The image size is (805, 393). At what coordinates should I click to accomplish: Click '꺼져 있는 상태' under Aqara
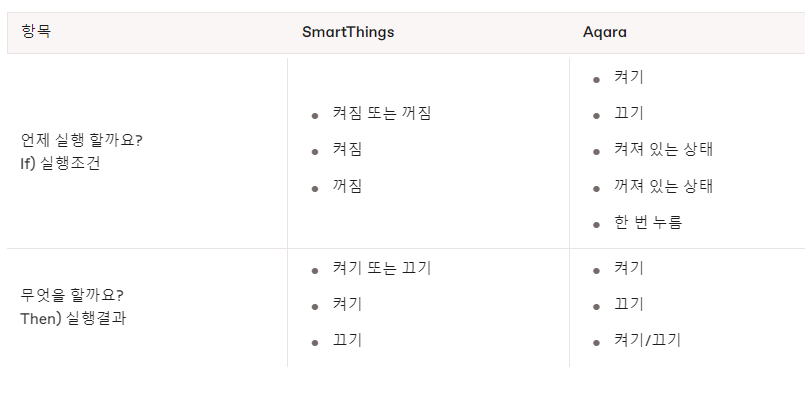tap(663, 186)
